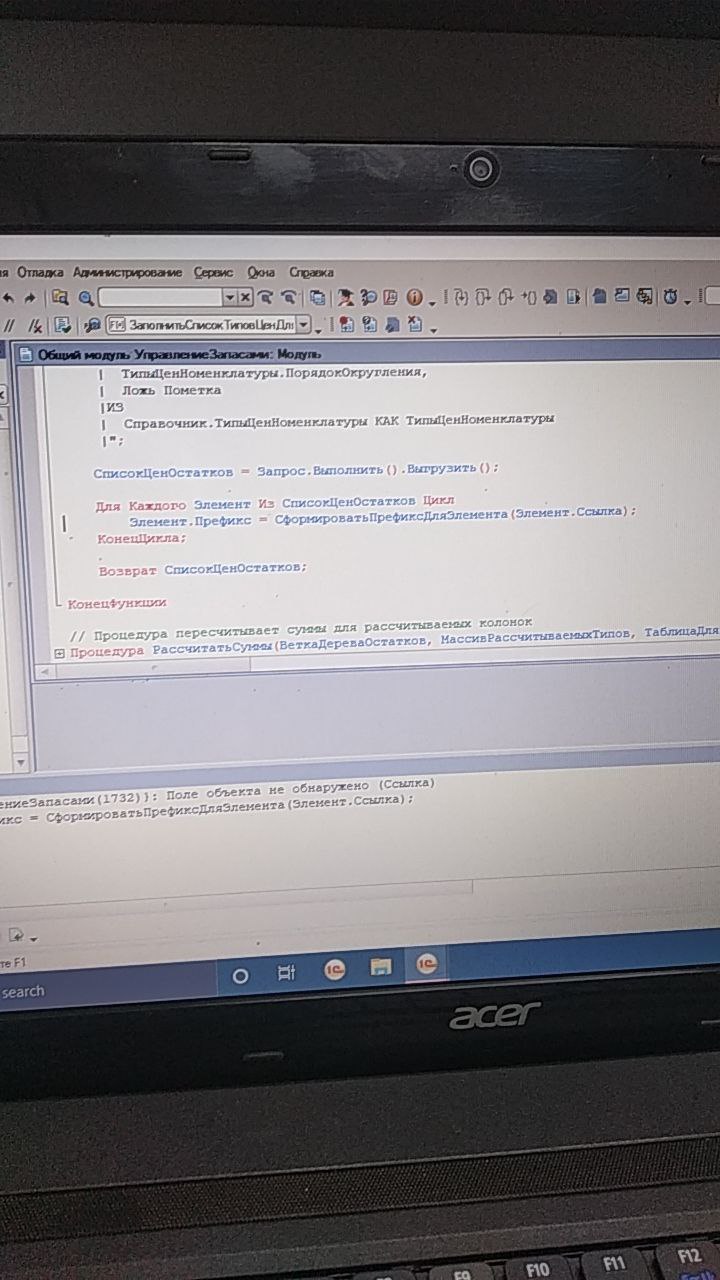Click into the toolbar search text field
This screenshot has height=1280, width=720.
coord(160,297)
